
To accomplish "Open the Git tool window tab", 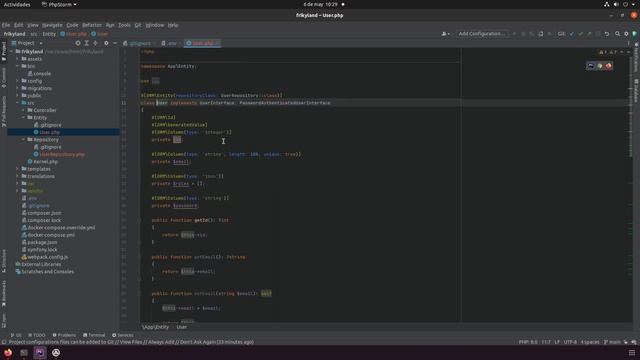I will [x=16, y=335].
